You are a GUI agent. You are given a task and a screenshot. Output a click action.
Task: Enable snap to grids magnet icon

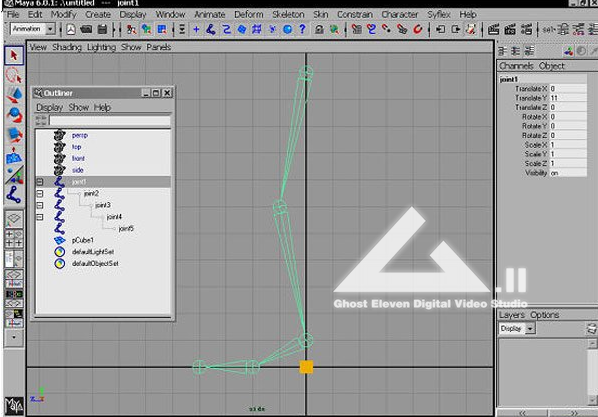coord(357,29)
